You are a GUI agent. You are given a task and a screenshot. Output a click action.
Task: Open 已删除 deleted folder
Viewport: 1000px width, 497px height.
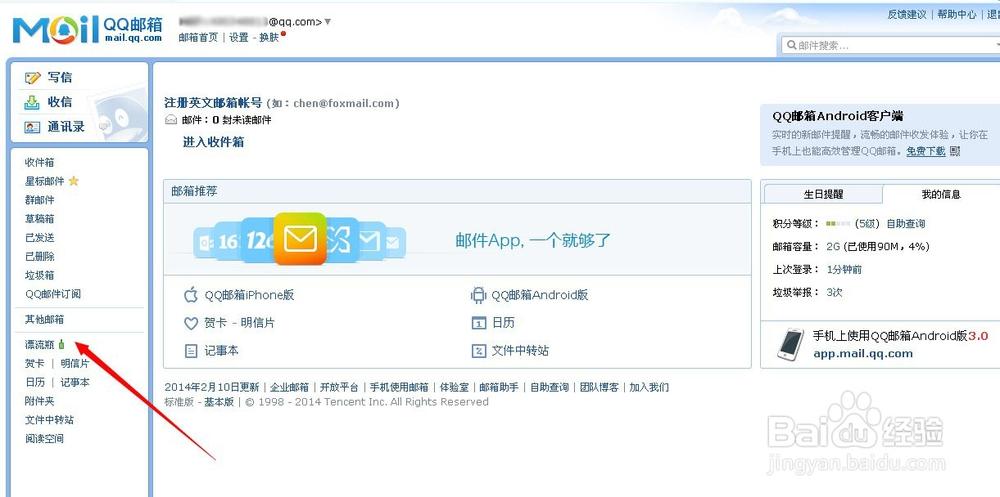tap(40, 256)
